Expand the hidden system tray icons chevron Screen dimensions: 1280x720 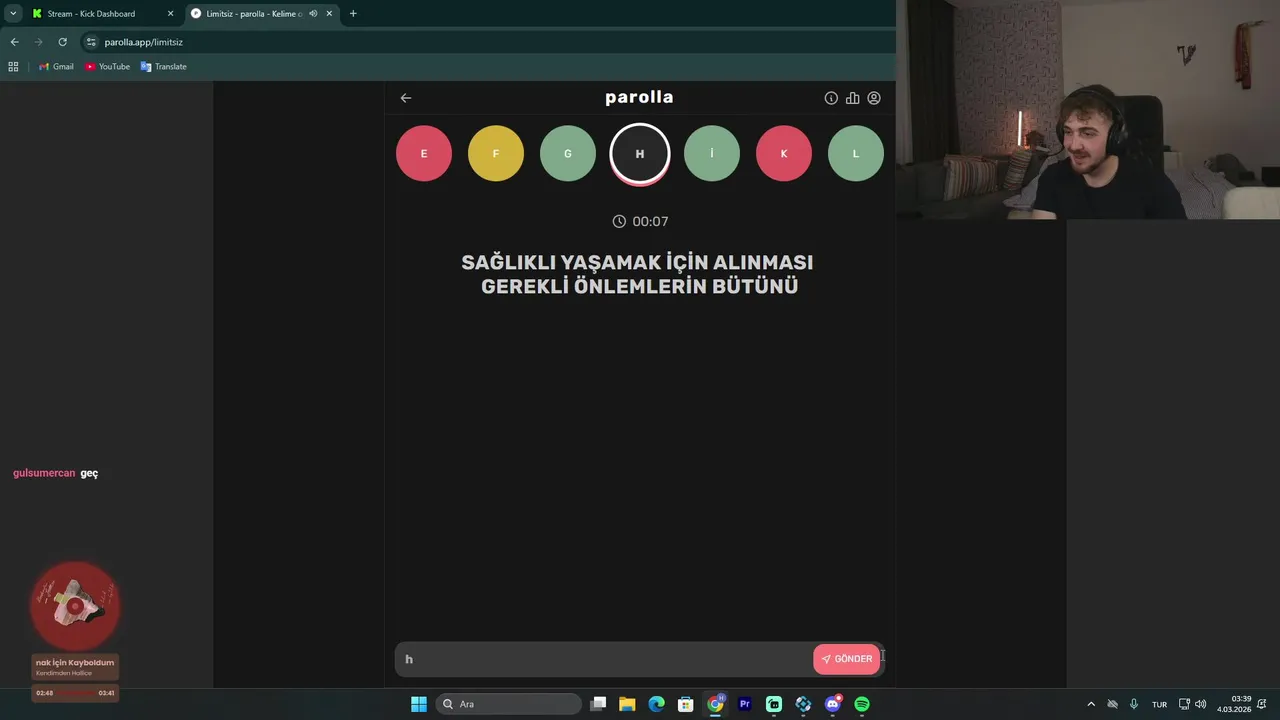coord(1091,704)
